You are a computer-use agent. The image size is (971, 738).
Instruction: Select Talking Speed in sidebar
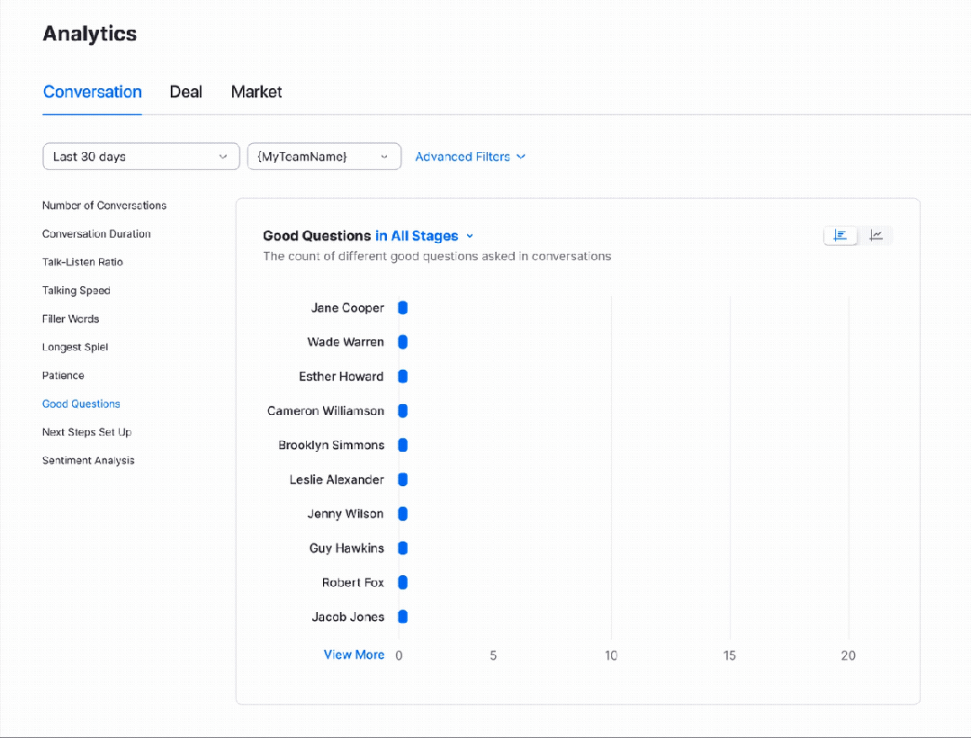tap(76, 290)
